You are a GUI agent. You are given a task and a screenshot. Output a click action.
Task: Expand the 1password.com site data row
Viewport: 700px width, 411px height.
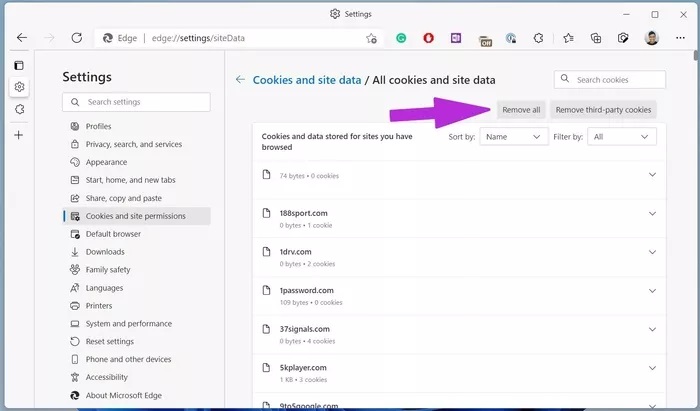pyautogui.click(x=652, y=290)
